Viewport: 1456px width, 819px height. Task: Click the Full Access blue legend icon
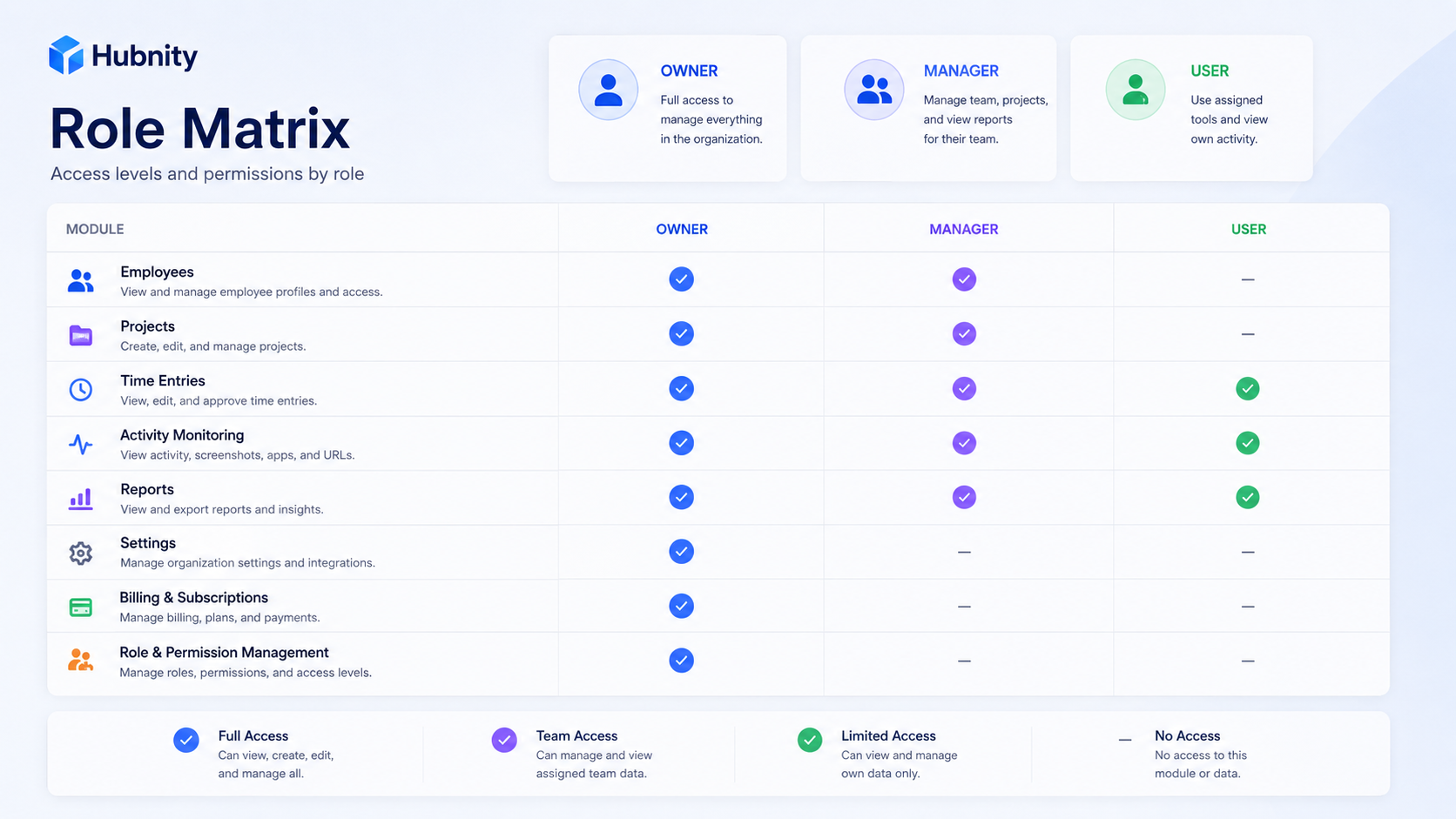[x=186, y=740]
